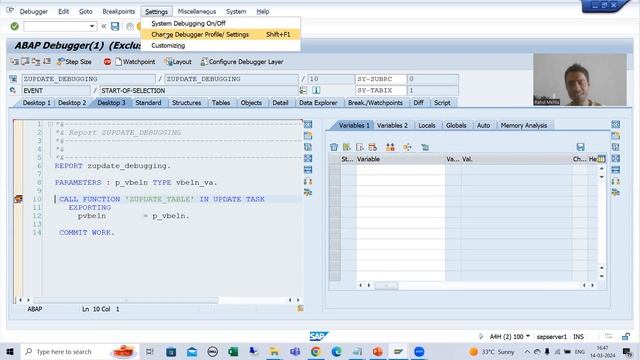The height and width of the screenshot is (360, 640).
Task: Click Services headset icon beside source code panel
Action: click(x=308, y=181)
